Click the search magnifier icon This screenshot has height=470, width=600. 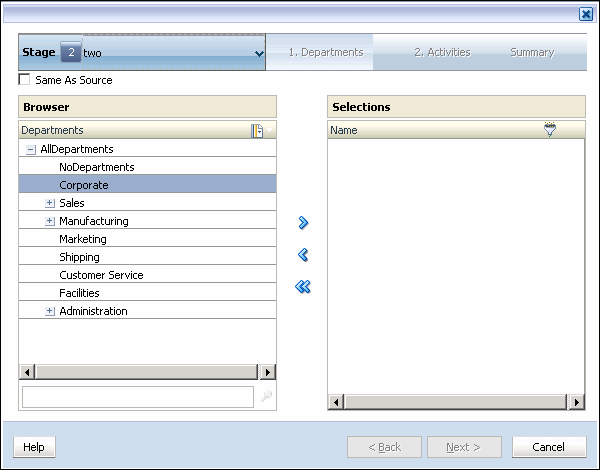pos(266,396)
